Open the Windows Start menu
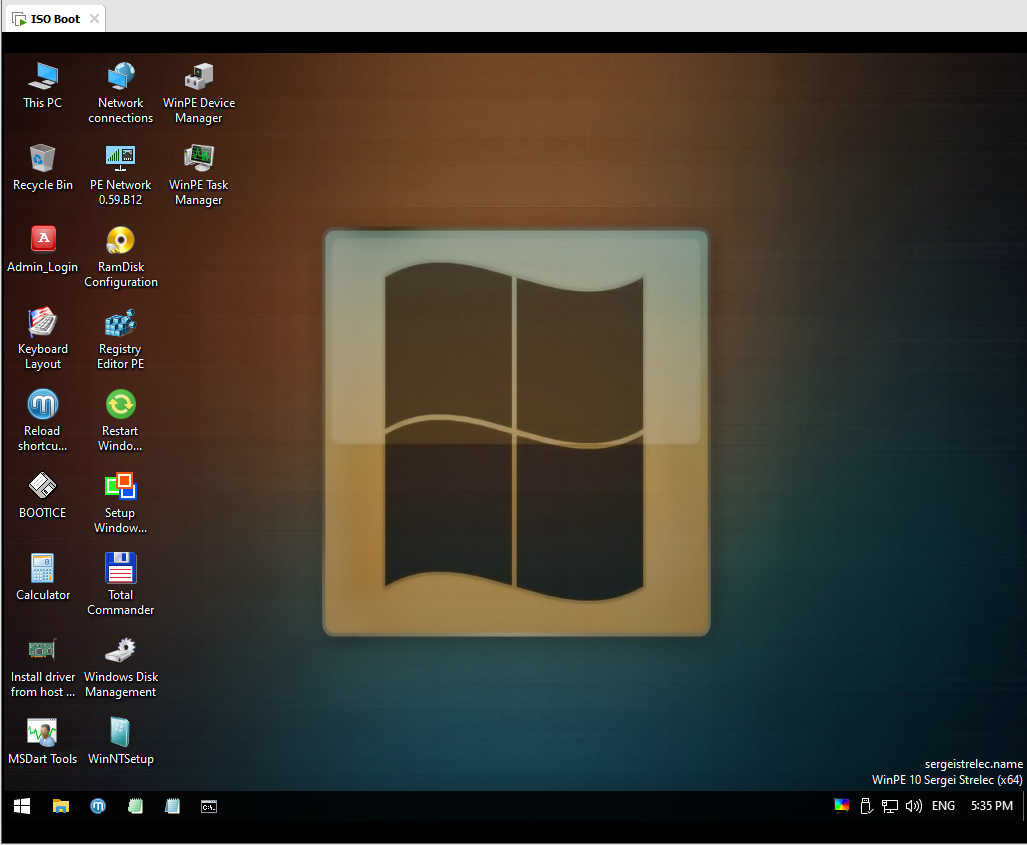This screenshot has height=845, width=1027. coord(22,806)
